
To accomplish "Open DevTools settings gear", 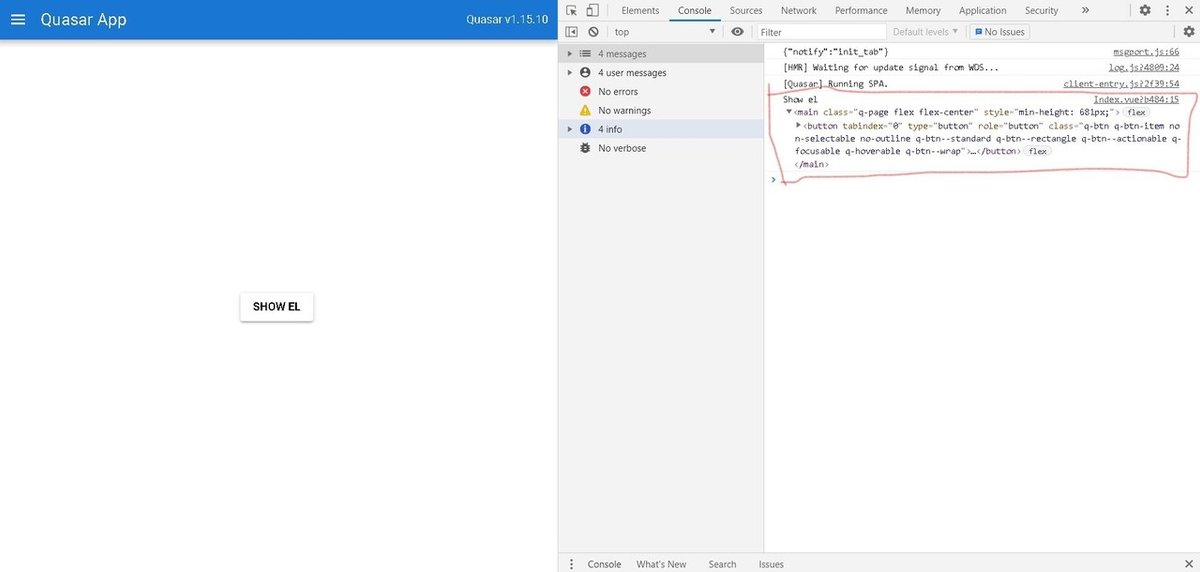I will click(1145, 10).
